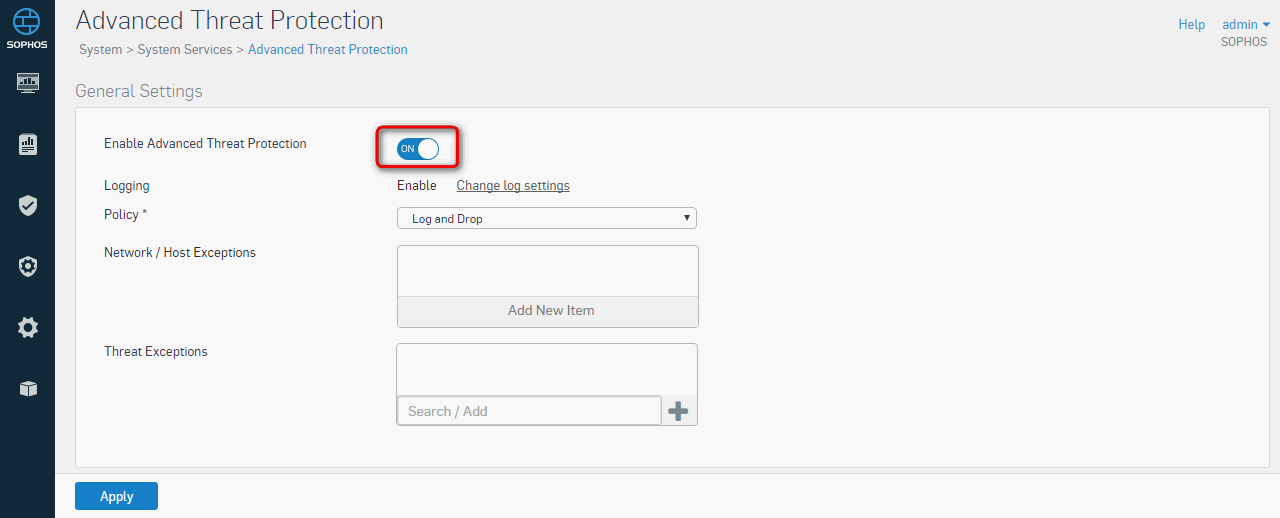Open the Protect shield checkmark sidebar icon

(x=28, y=206)
